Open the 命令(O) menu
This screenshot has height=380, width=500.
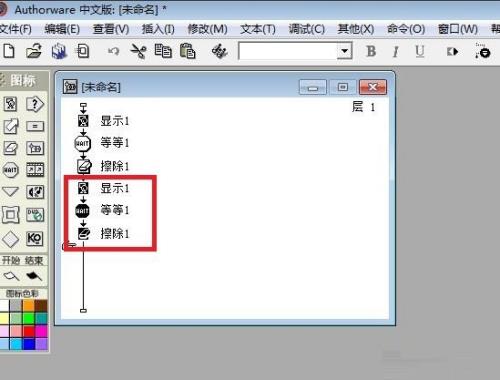[x=406, y=29]
